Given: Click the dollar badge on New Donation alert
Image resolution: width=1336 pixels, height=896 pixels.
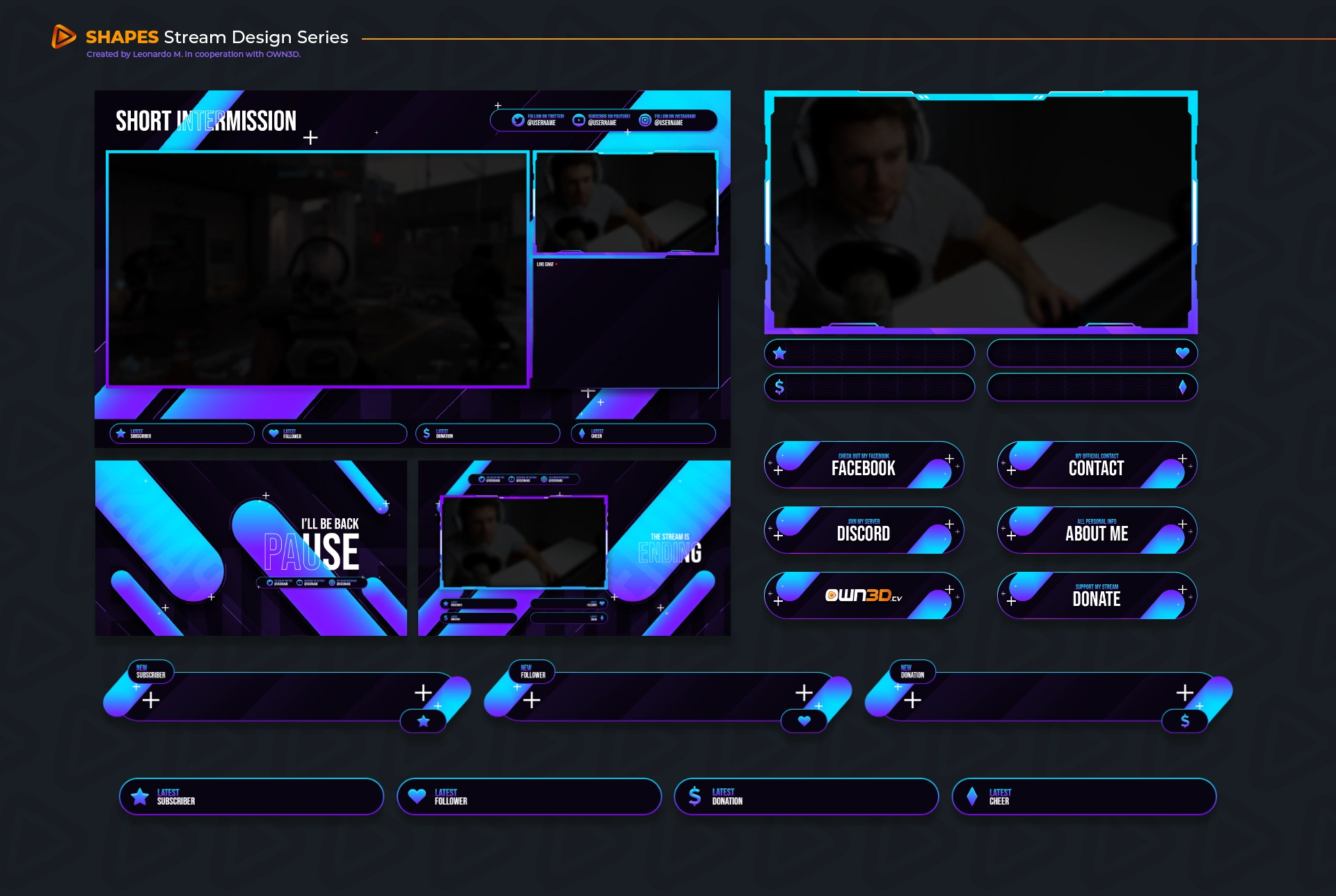Looking at the screenshot, I should 1185,721.
